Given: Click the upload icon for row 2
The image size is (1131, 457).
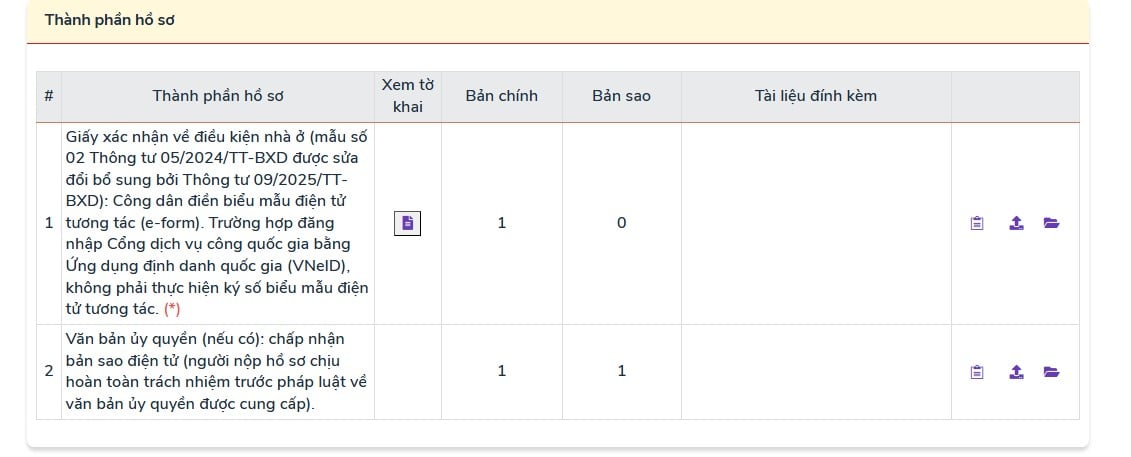Looking at the screenshot, I should [1016, 372].
